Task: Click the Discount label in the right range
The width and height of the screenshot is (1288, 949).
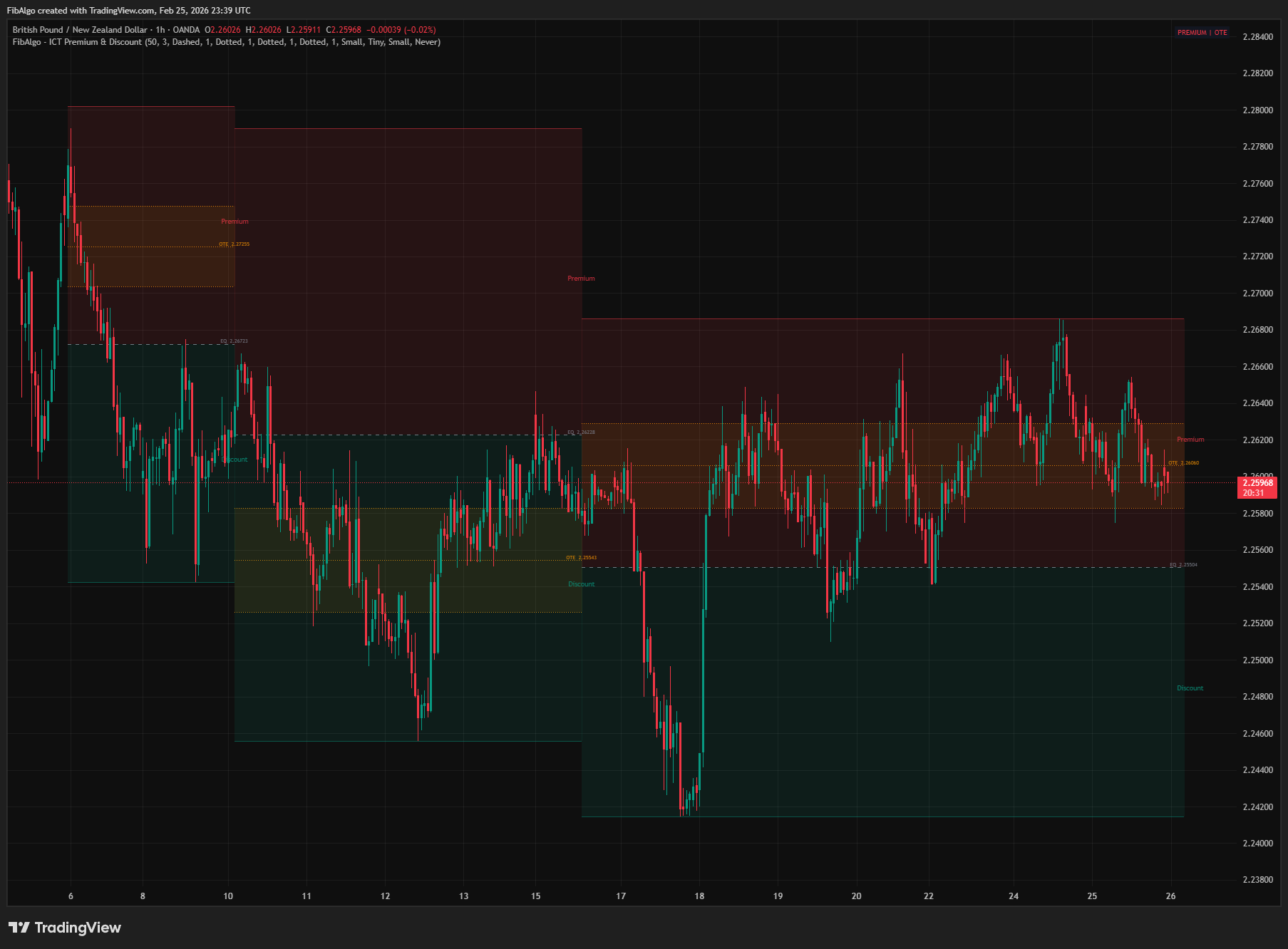Action: (x=1190, y=688)
